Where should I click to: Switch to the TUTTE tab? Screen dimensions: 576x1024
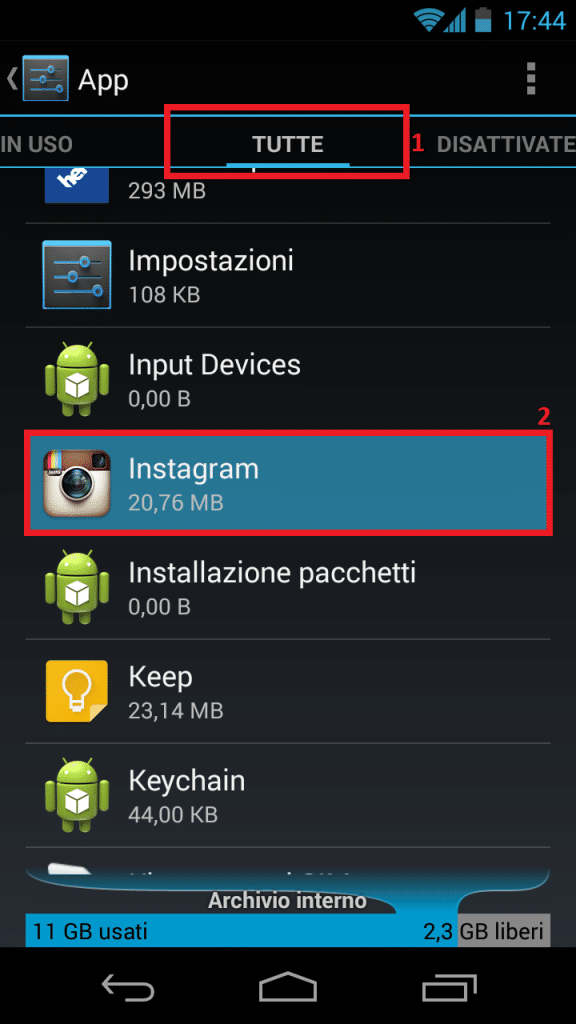[x=288, y=144]
